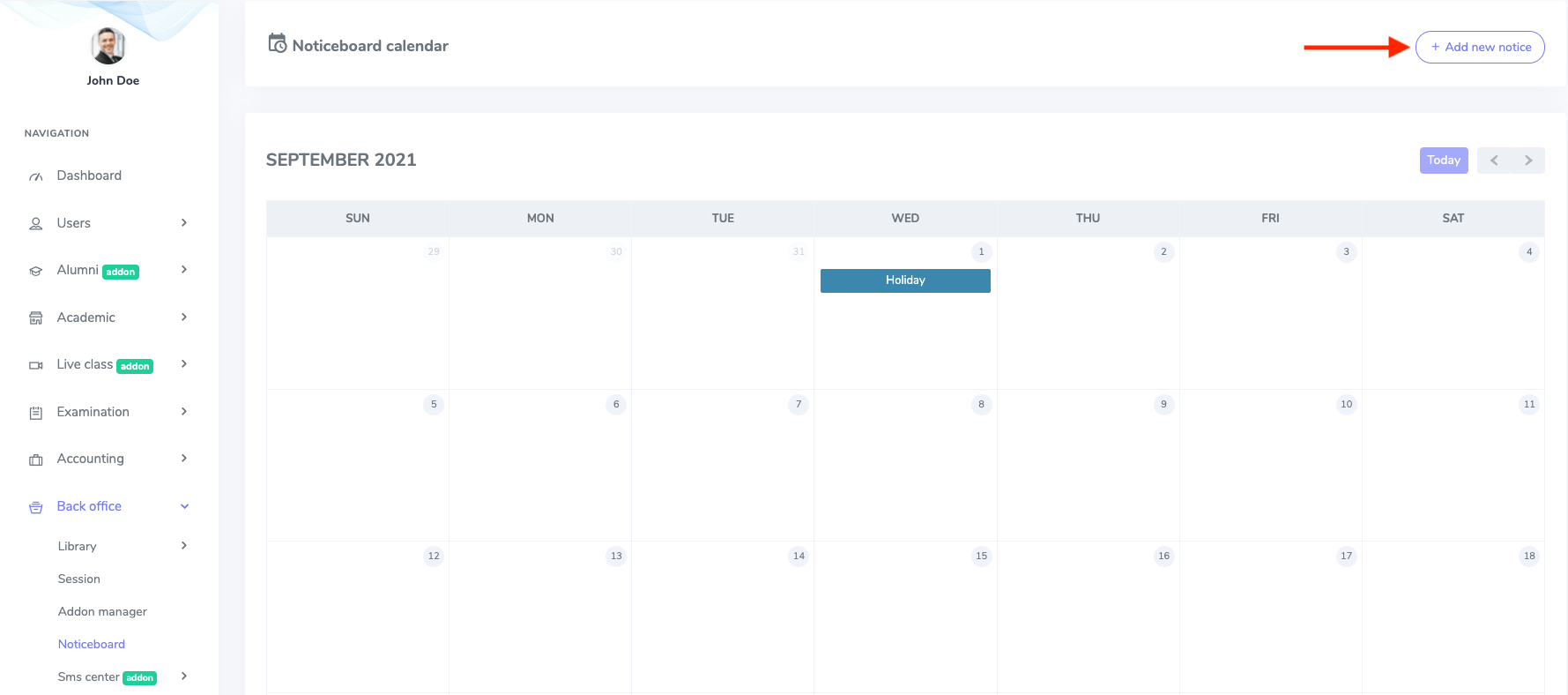Click the Live class camera icon
This screenshot has height=695, width=1568.
36,365
